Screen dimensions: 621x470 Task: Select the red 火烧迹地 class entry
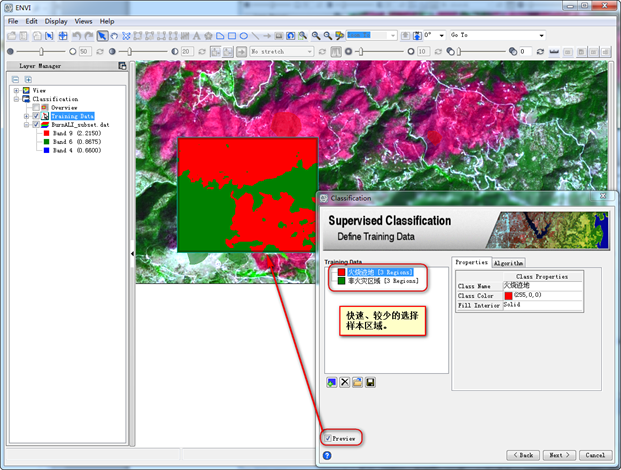[375, 272]
